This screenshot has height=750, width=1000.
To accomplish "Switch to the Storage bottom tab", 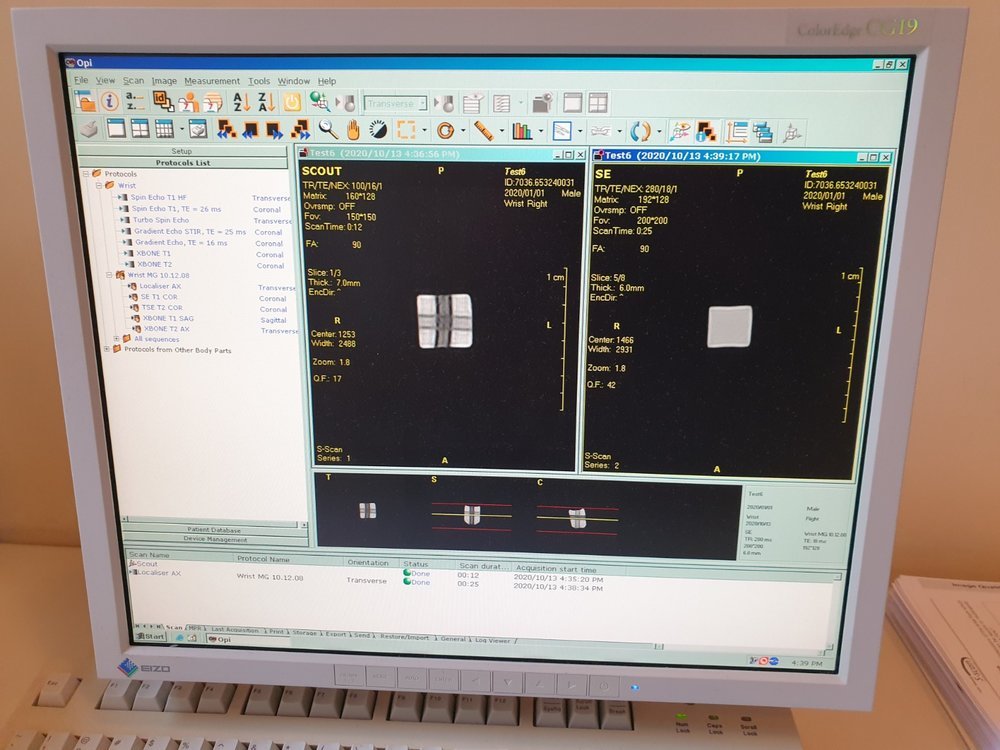I will [305, 633].
